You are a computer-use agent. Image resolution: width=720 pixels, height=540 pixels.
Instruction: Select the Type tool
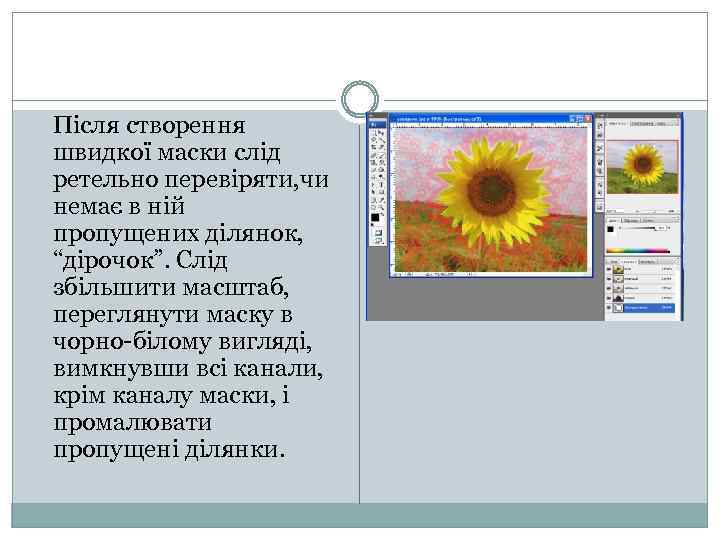point(381,185)
